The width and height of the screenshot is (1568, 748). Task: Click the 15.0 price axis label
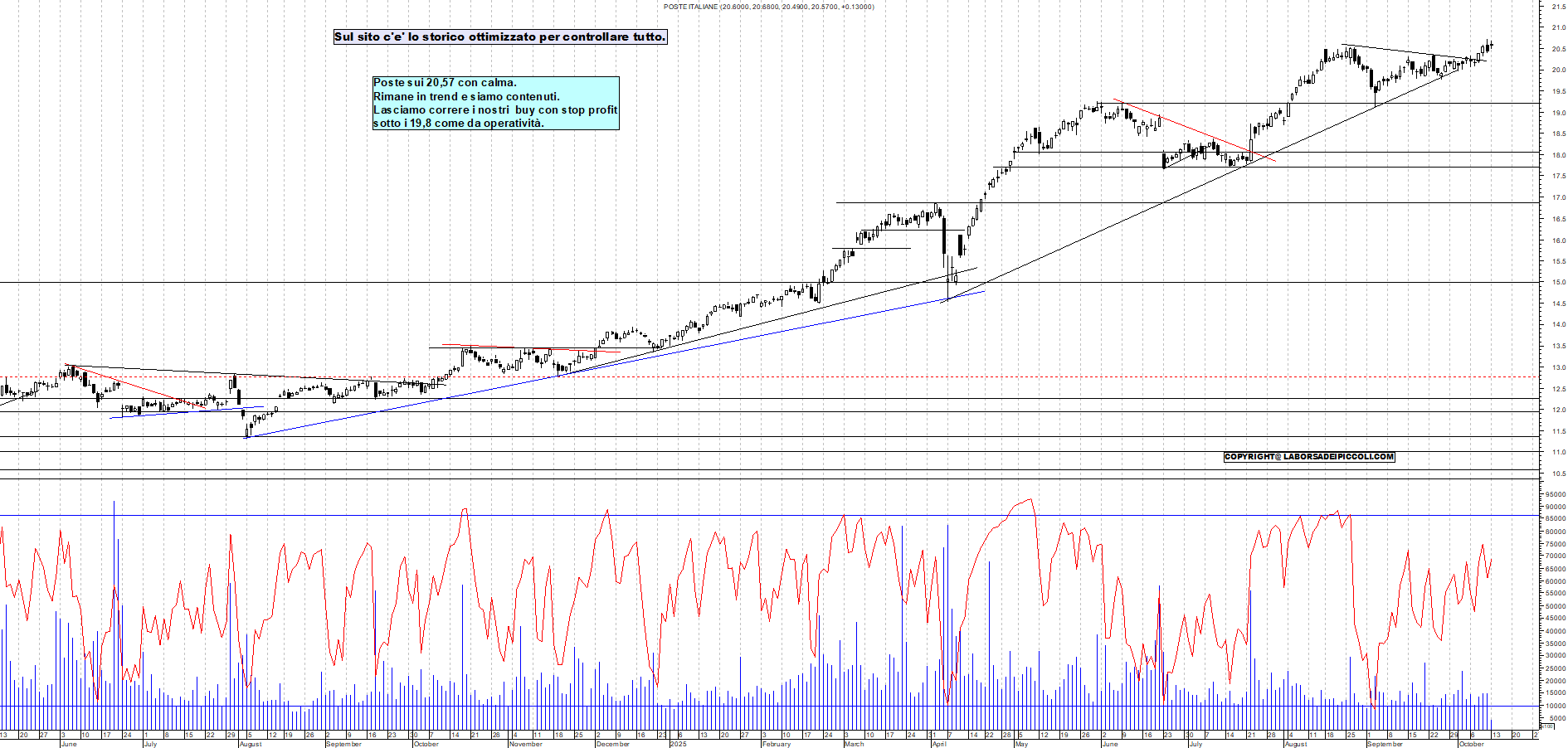point(1558,283)
